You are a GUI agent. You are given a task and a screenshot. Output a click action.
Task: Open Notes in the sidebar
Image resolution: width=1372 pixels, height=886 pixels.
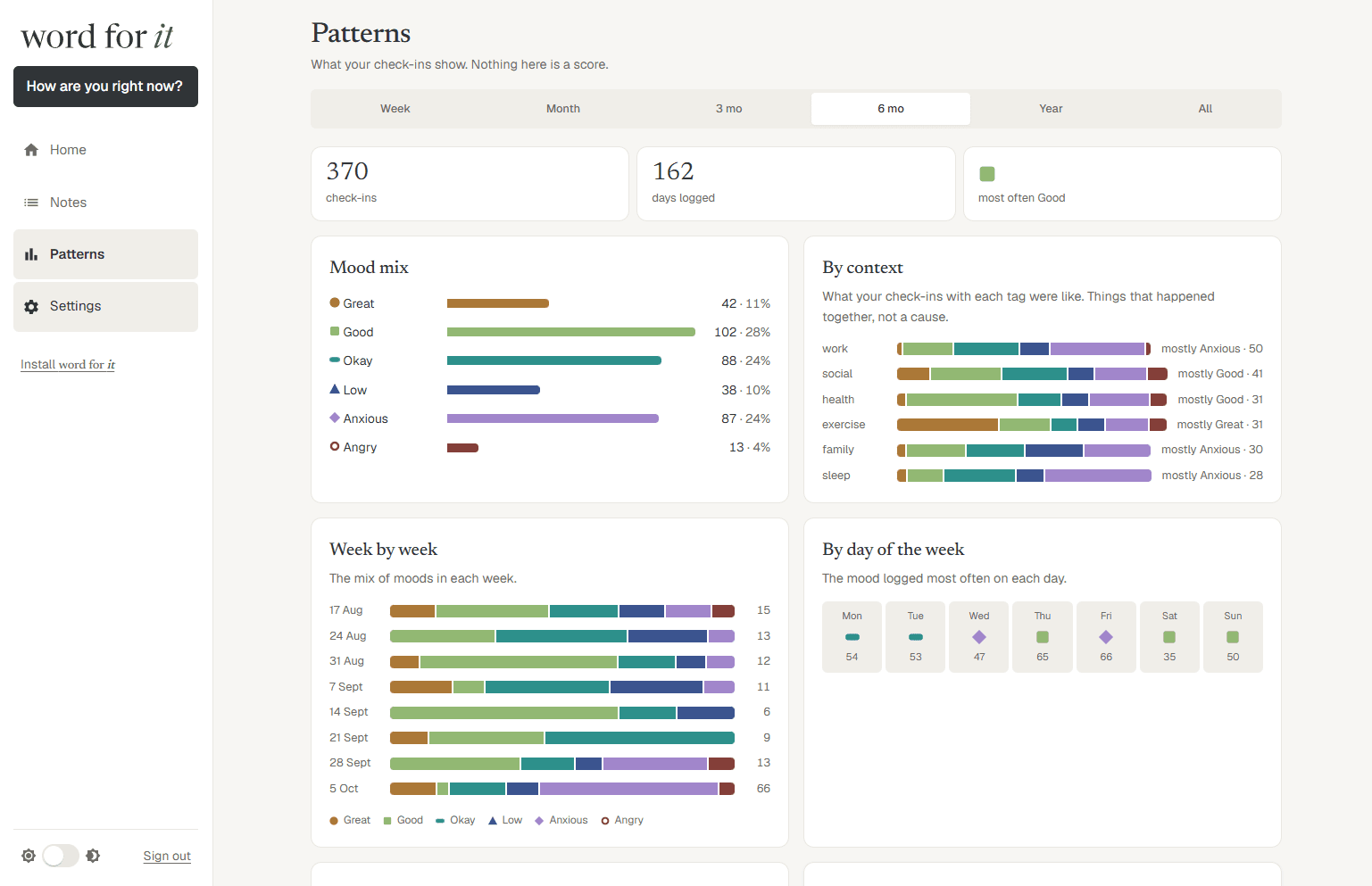105,203
